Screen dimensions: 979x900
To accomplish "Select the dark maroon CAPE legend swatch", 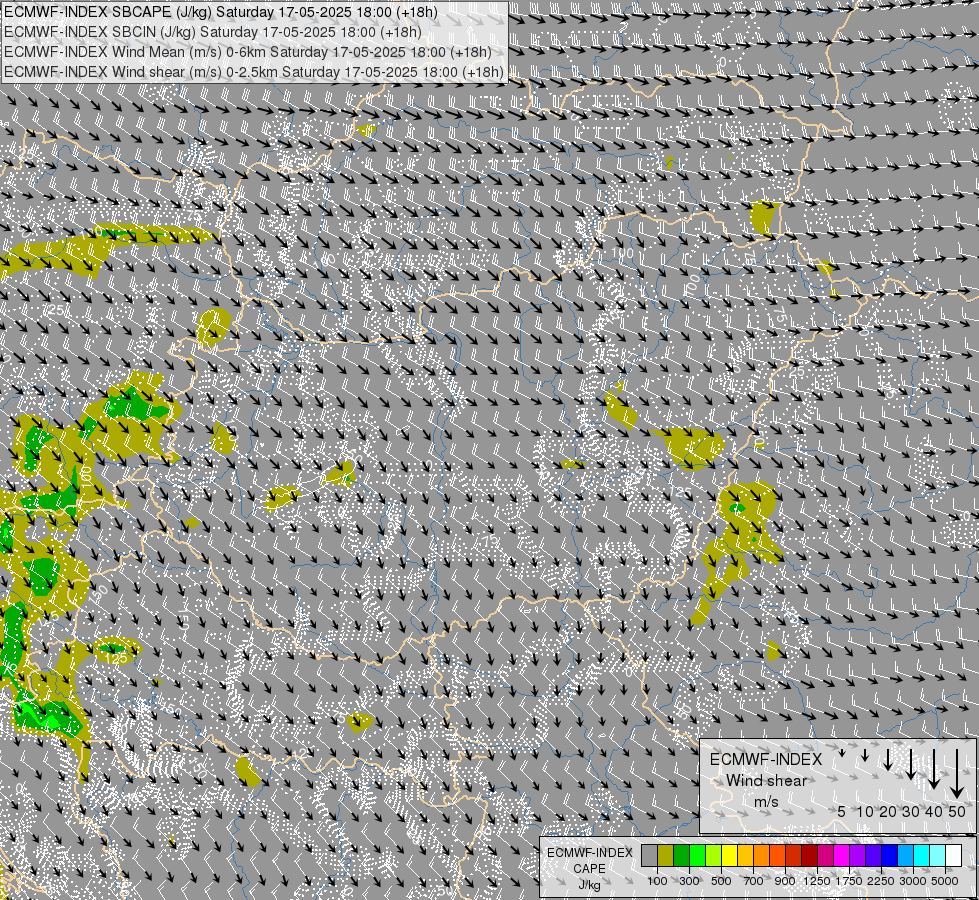I will click(810, 856).
